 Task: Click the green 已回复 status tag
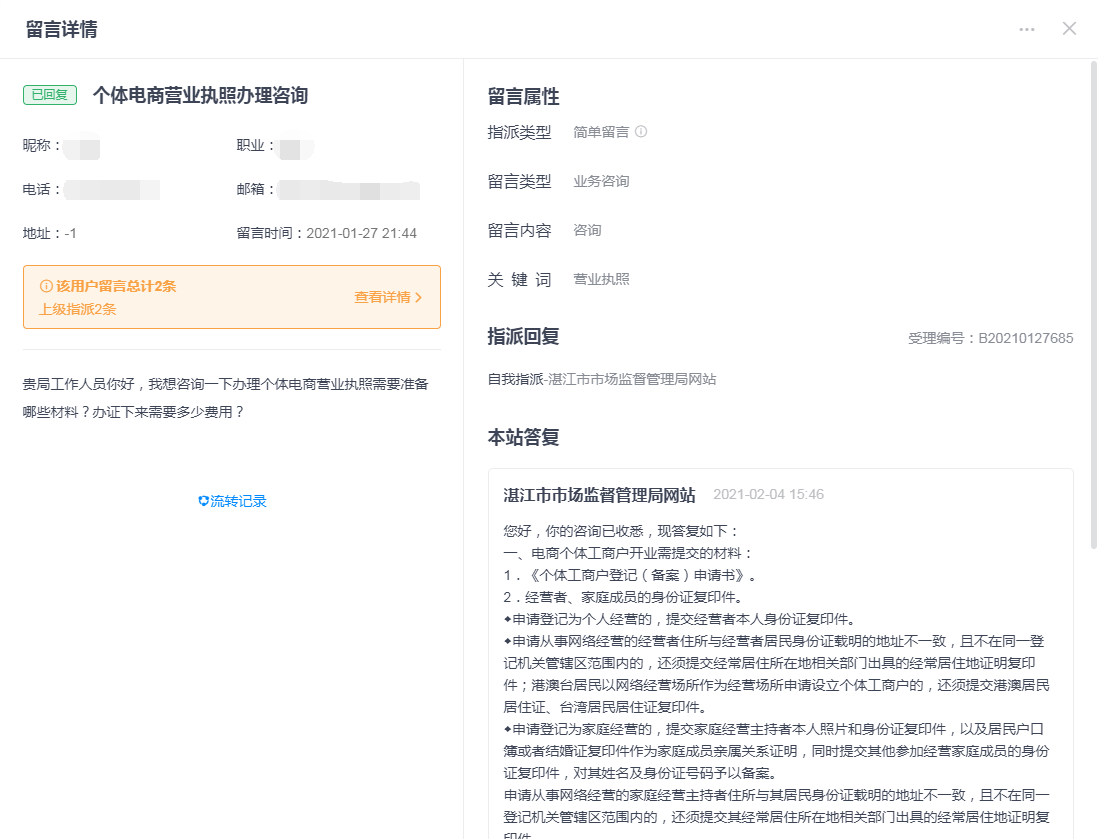click(50, 95)
